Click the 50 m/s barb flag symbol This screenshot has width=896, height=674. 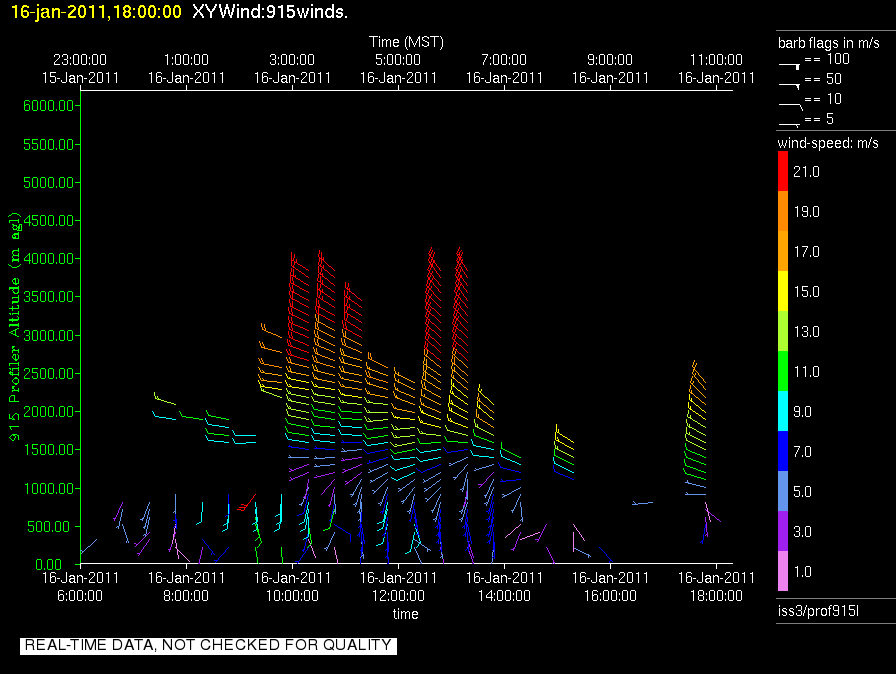[x=790, y=85]
